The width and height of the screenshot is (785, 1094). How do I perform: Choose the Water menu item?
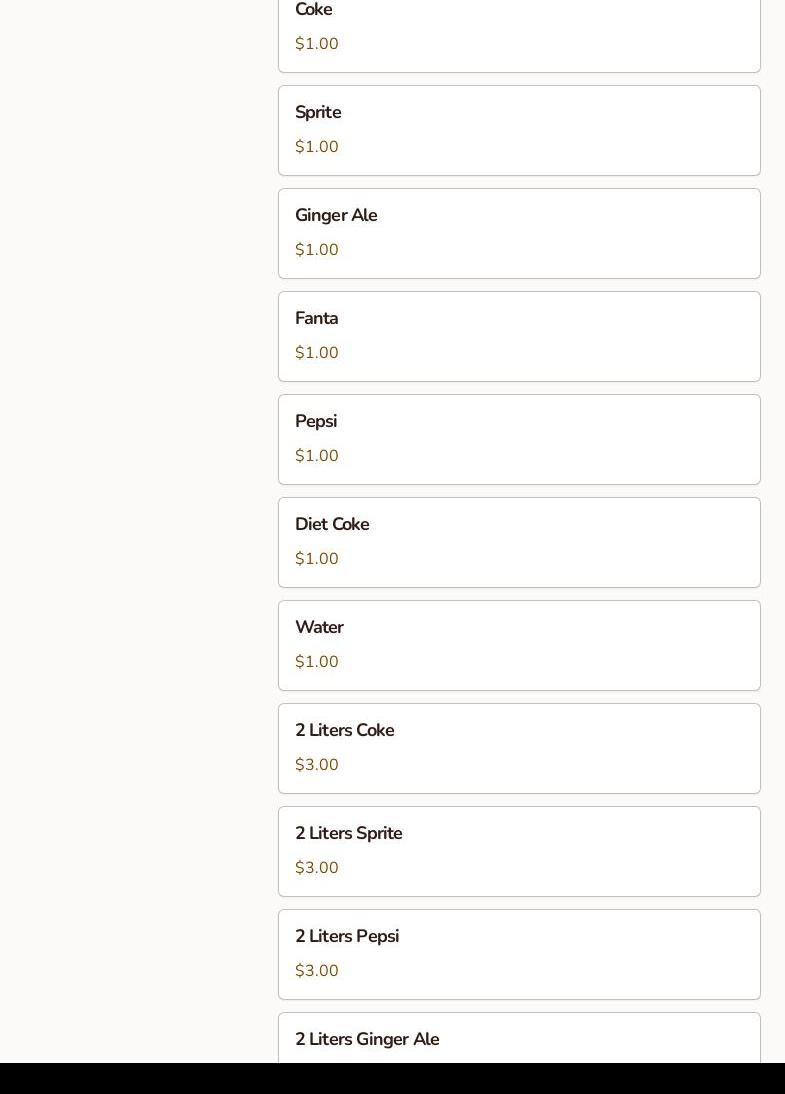pyautogui.click(x=519, y=645)
